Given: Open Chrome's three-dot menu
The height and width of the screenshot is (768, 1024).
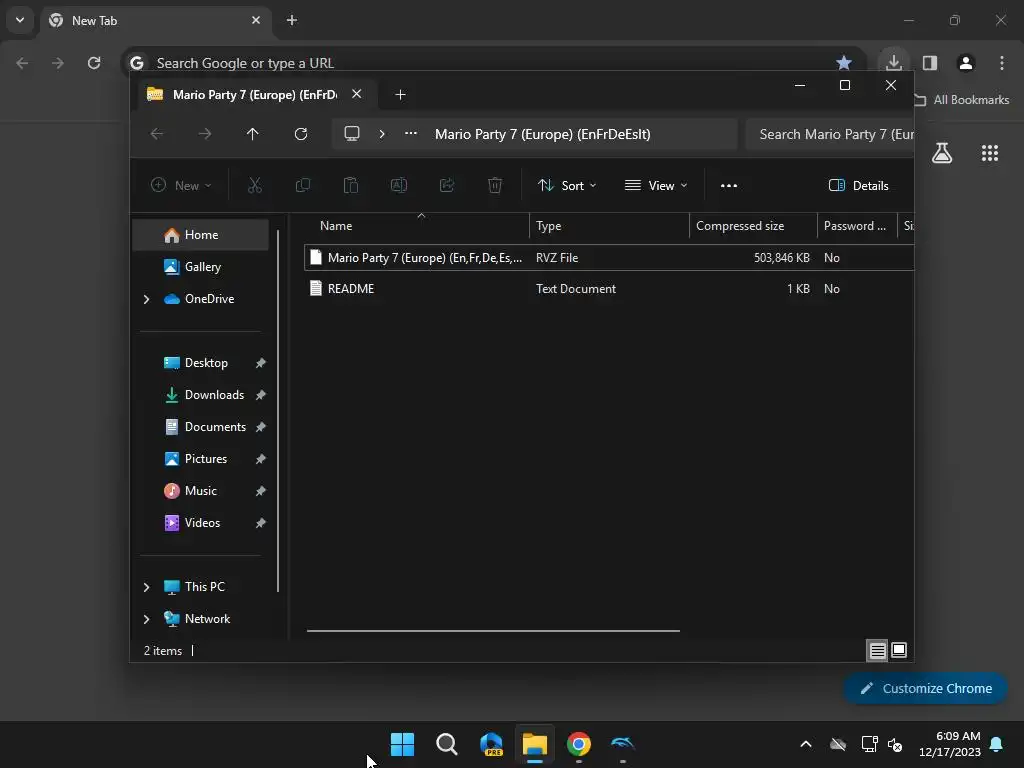Looking at the screenshot, I should 1002,63.
